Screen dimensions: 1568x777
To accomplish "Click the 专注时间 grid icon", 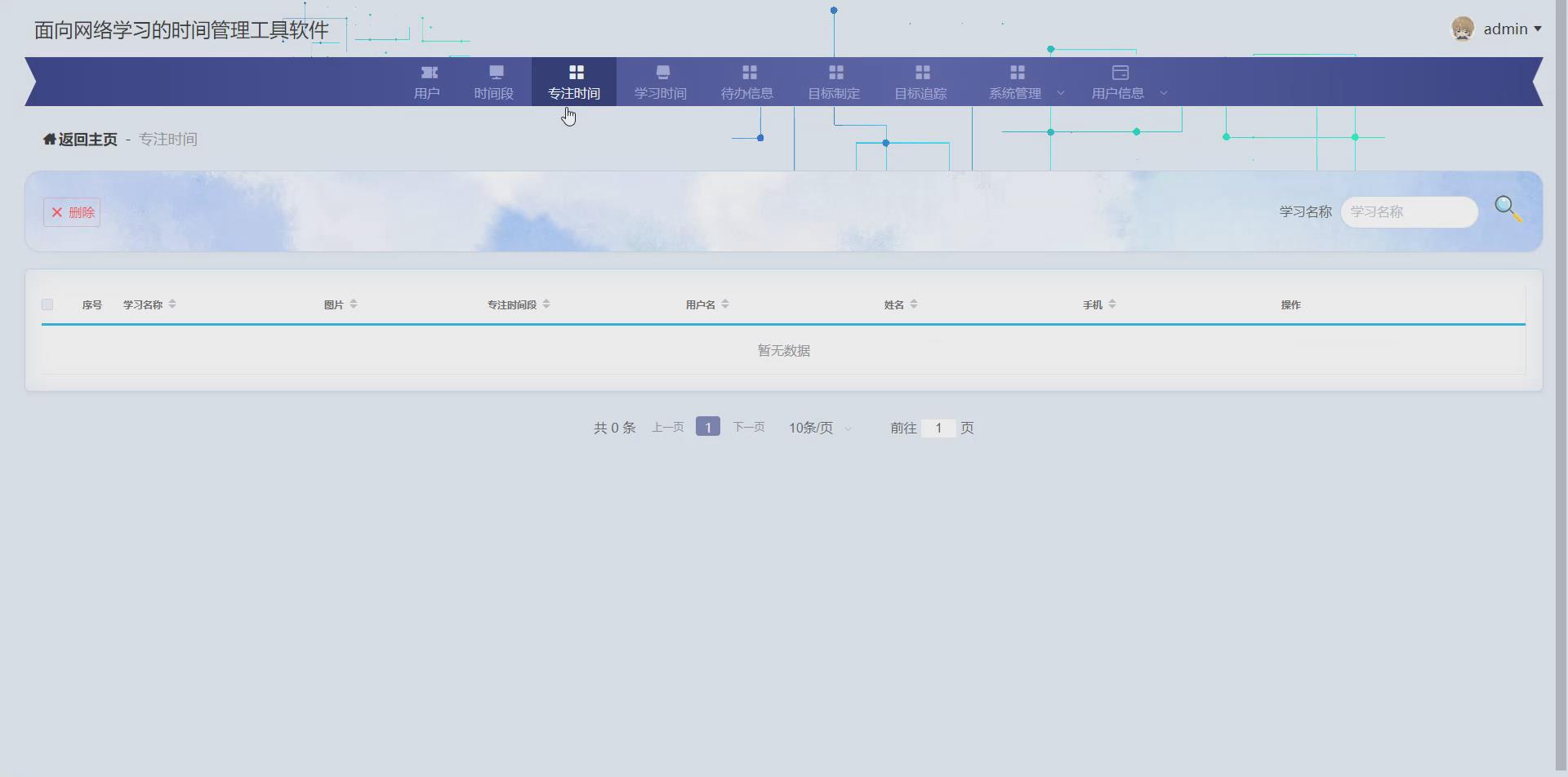I will pos(574,71).
